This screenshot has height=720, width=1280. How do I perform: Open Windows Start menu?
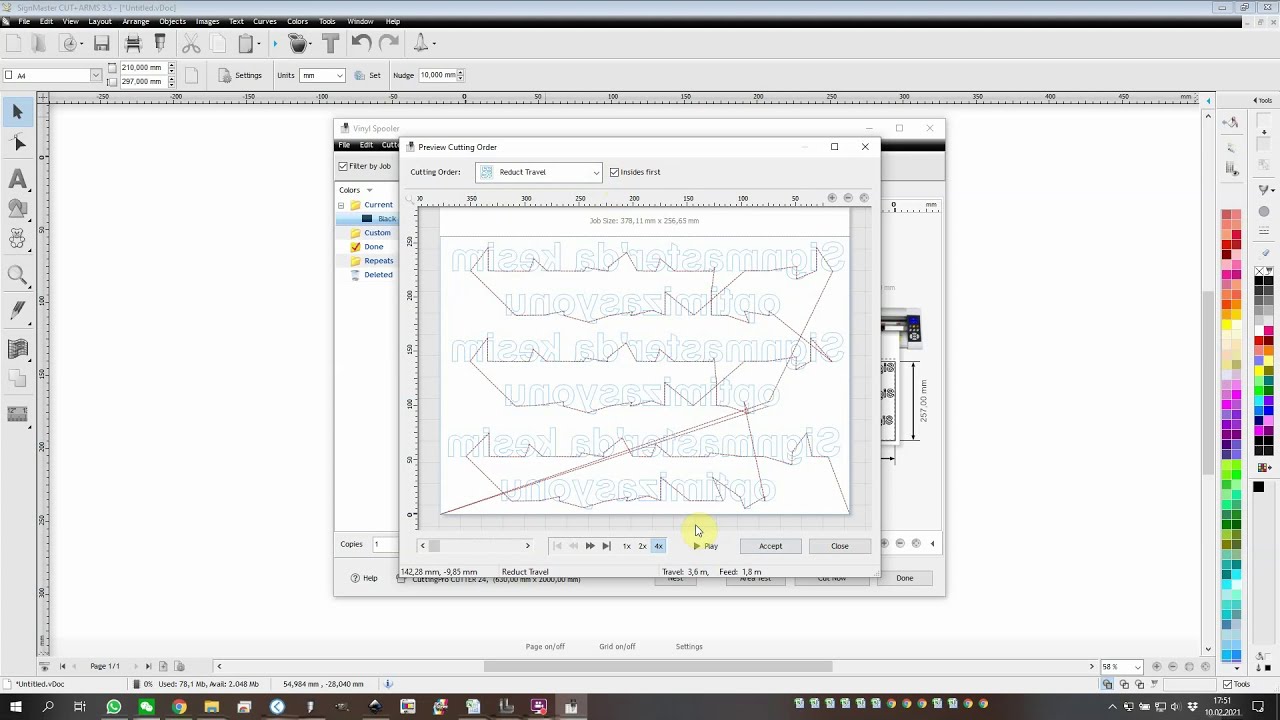pyautogui.click(x=15, y=707)
